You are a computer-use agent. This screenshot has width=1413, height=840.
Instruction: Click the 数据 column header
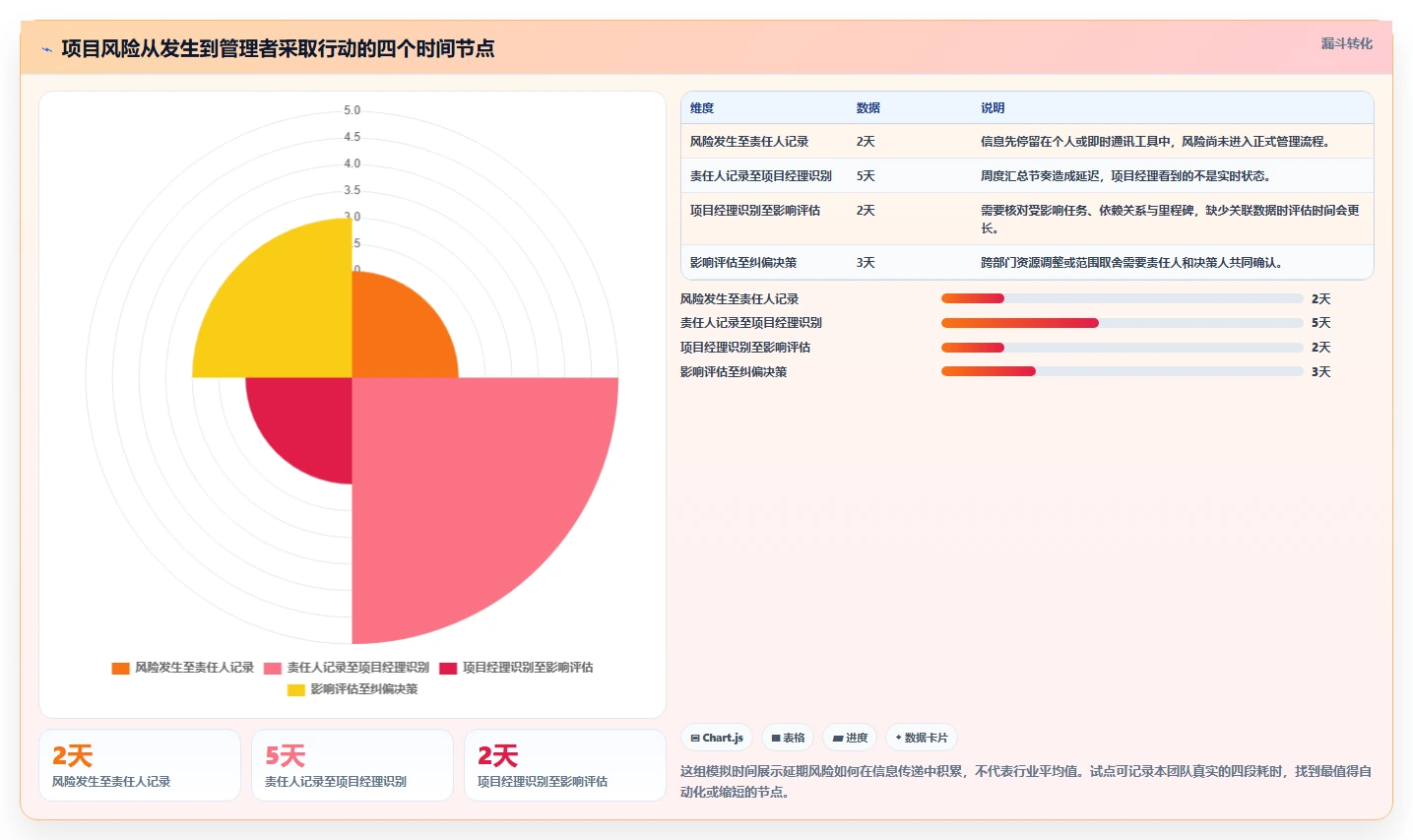(868, 108)
